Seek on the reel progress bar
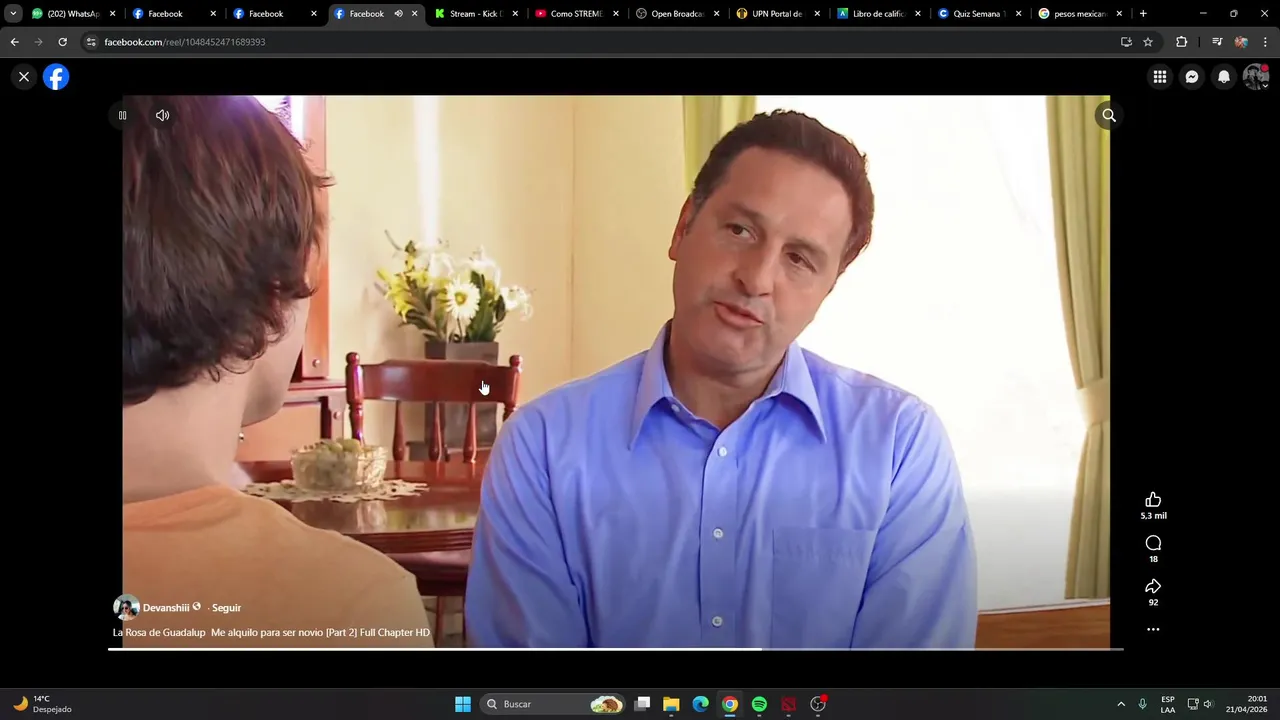The height and width of the screenshot is (720, 1280). coord(615,649)
